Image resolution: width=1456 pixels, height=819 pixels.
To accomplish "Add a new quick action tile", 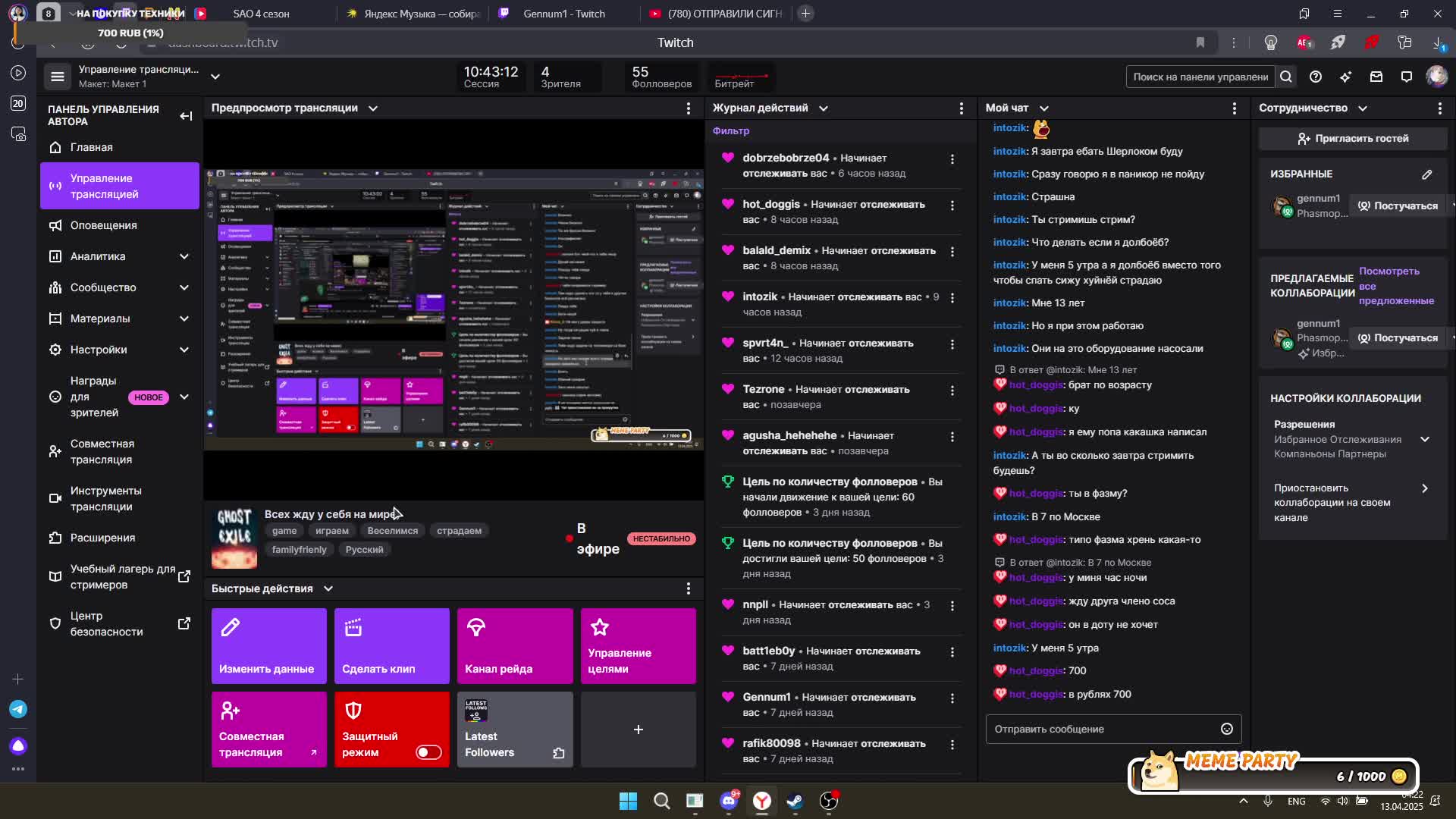I will click(639, 730).
